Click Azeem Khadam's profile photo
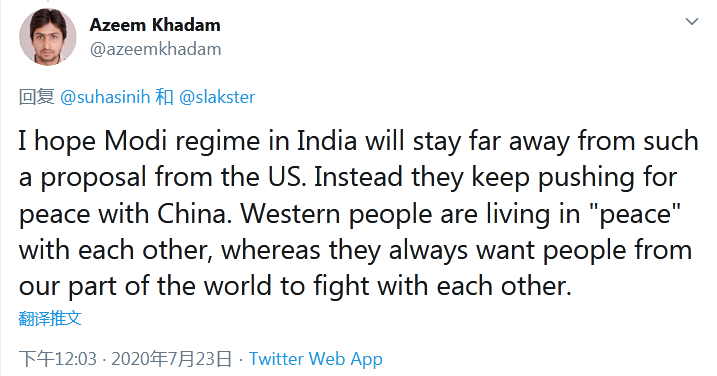Image resolution: width=717 pixels, height=376 pixels. click(48, 37)
